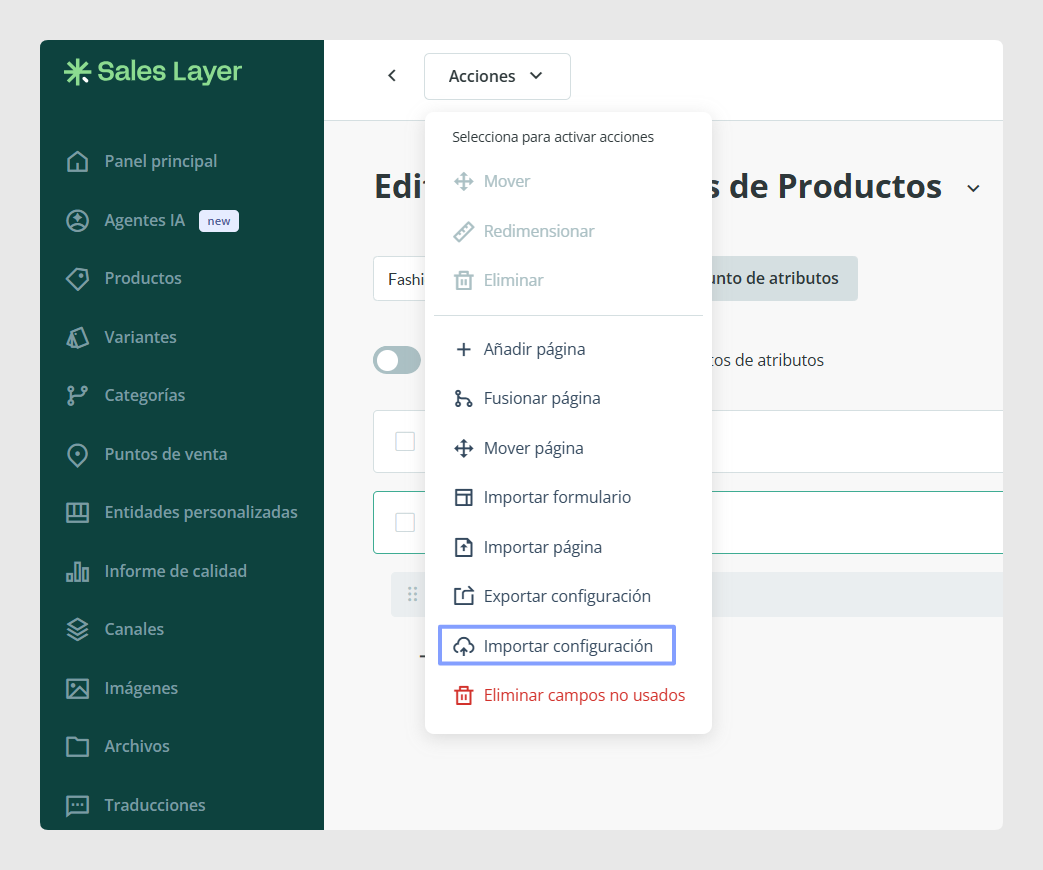1043x870 pixels.
Task: Open Panel principal link
Action: pyautogui.click(x=160, y=162)
